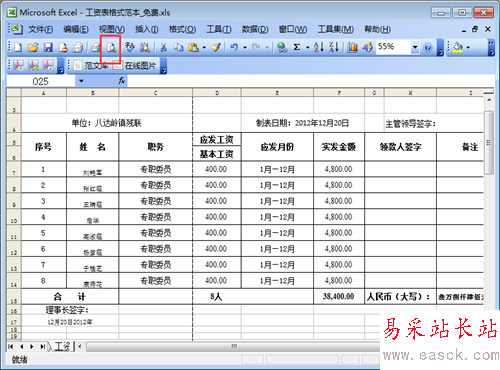Click the 在线图片 toolbar button
Image resolution: width=500 pixels, height=370 pixels.
pyautogui.click(x=135, y=66)
